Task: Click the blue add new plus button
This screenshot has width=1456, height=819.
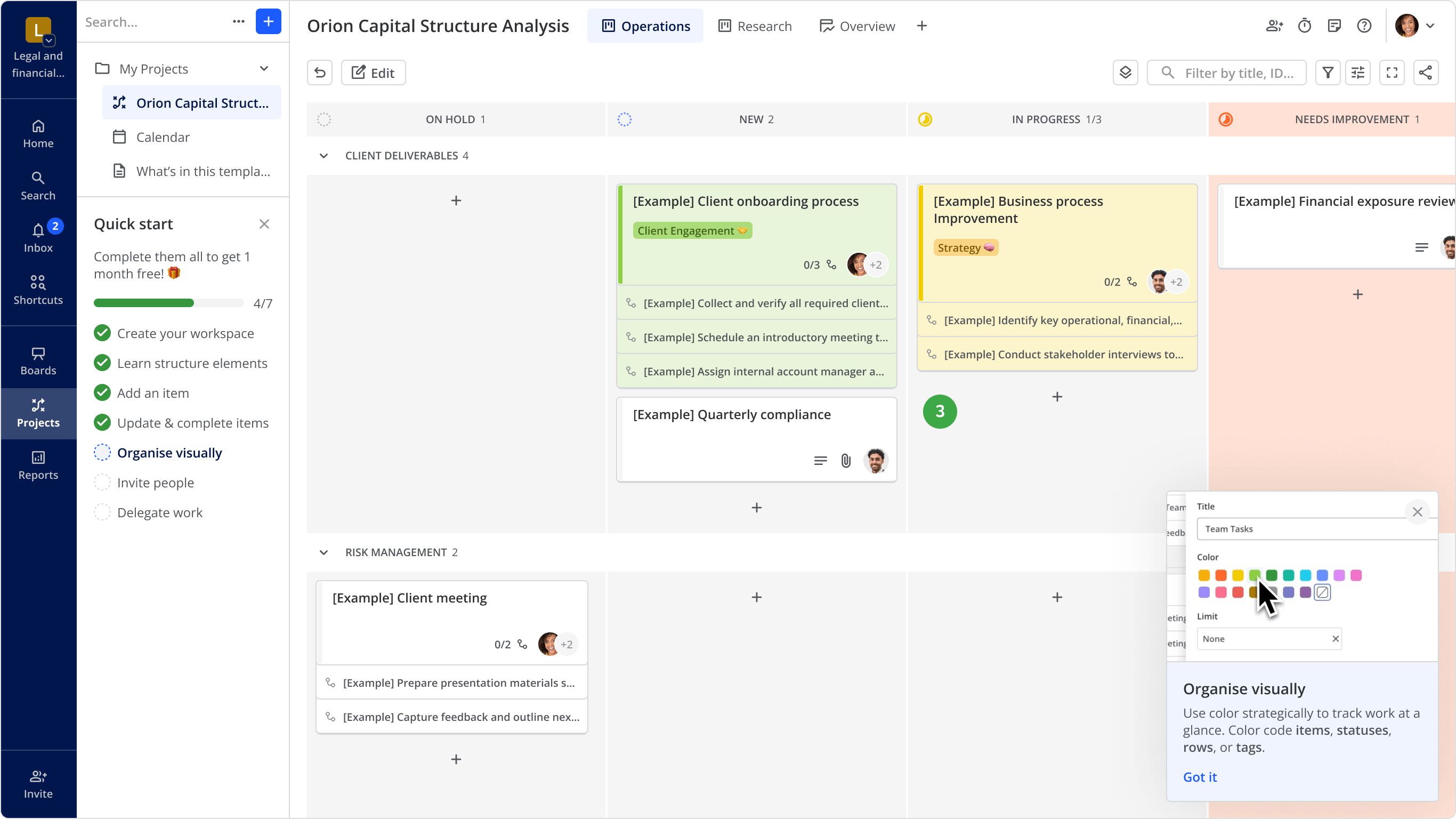Action: 268,21
